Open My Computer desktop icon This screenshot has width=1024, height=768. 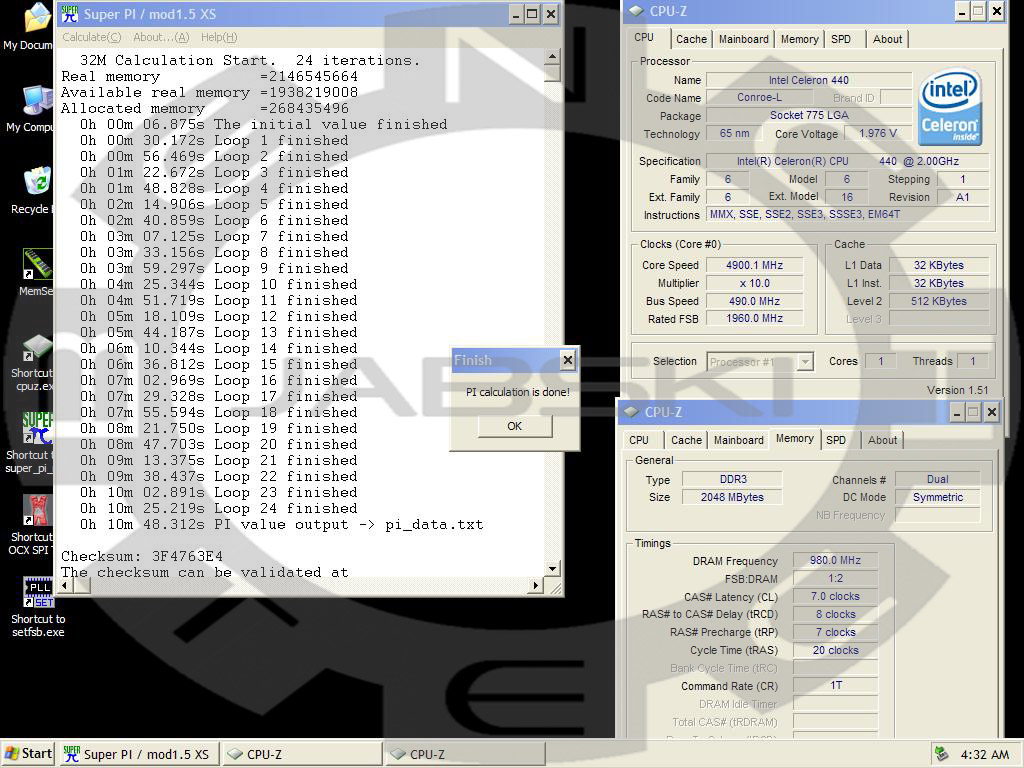36,101
